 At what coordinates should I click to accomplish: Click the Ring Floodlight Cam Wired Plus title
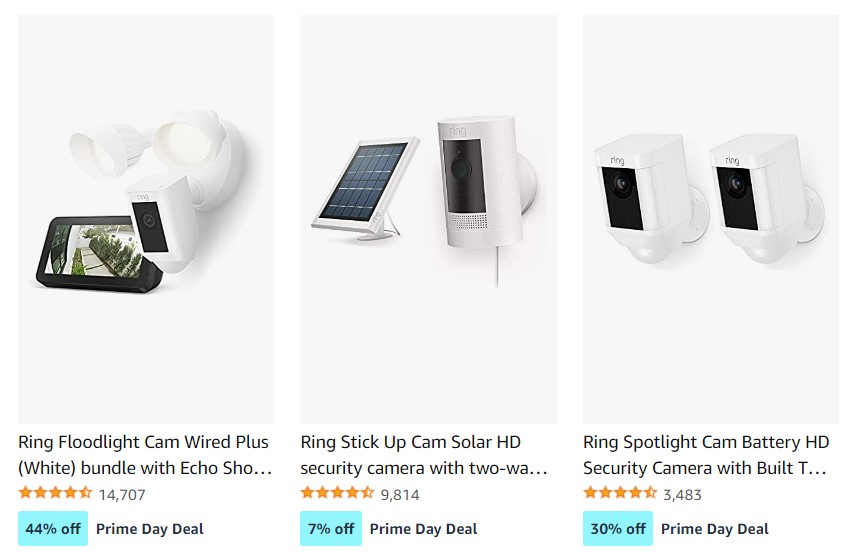point(145,455)
